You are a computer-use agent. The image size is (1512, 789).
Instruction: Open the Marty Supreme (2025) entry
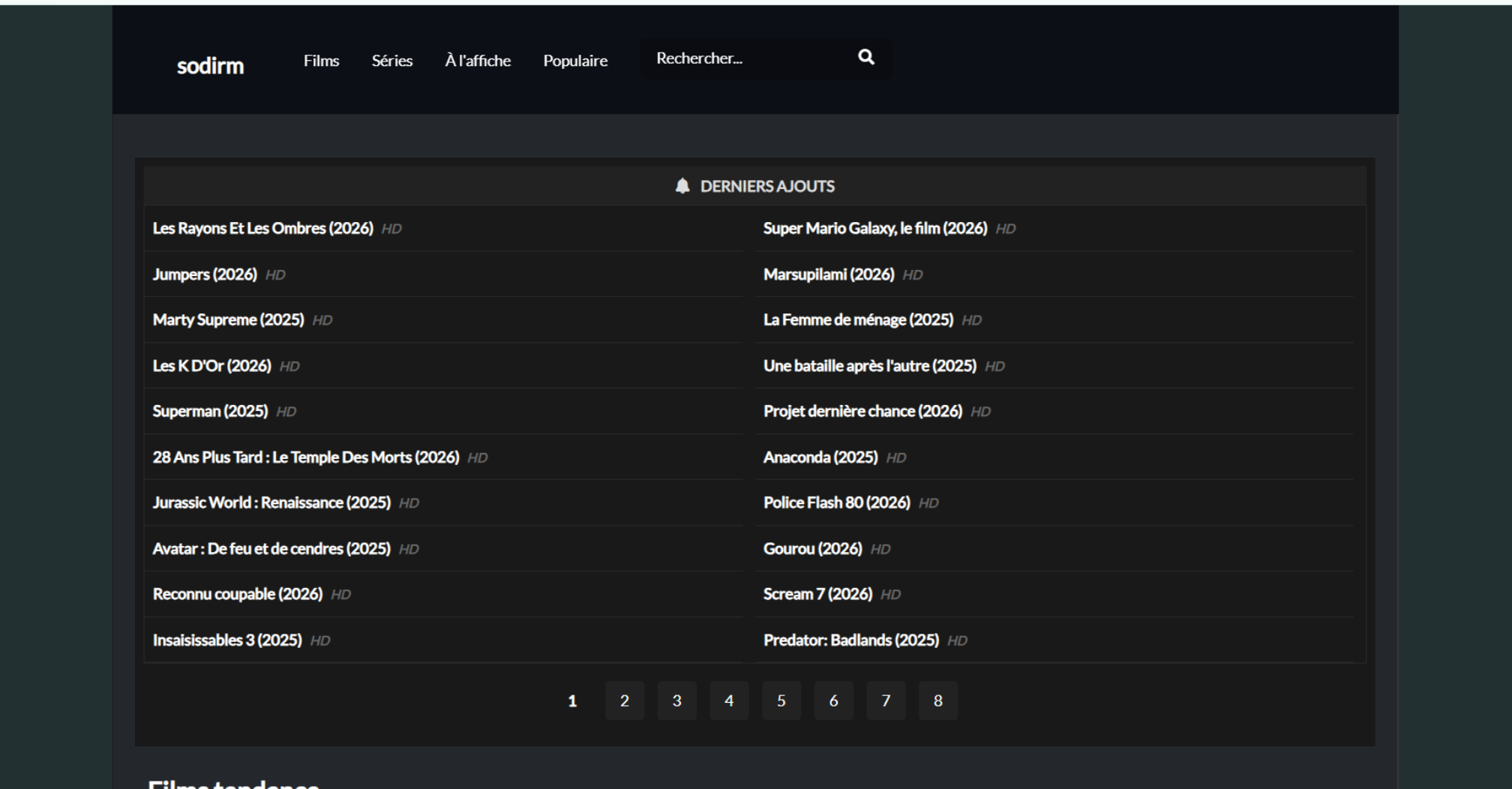[x=228, y=320]
